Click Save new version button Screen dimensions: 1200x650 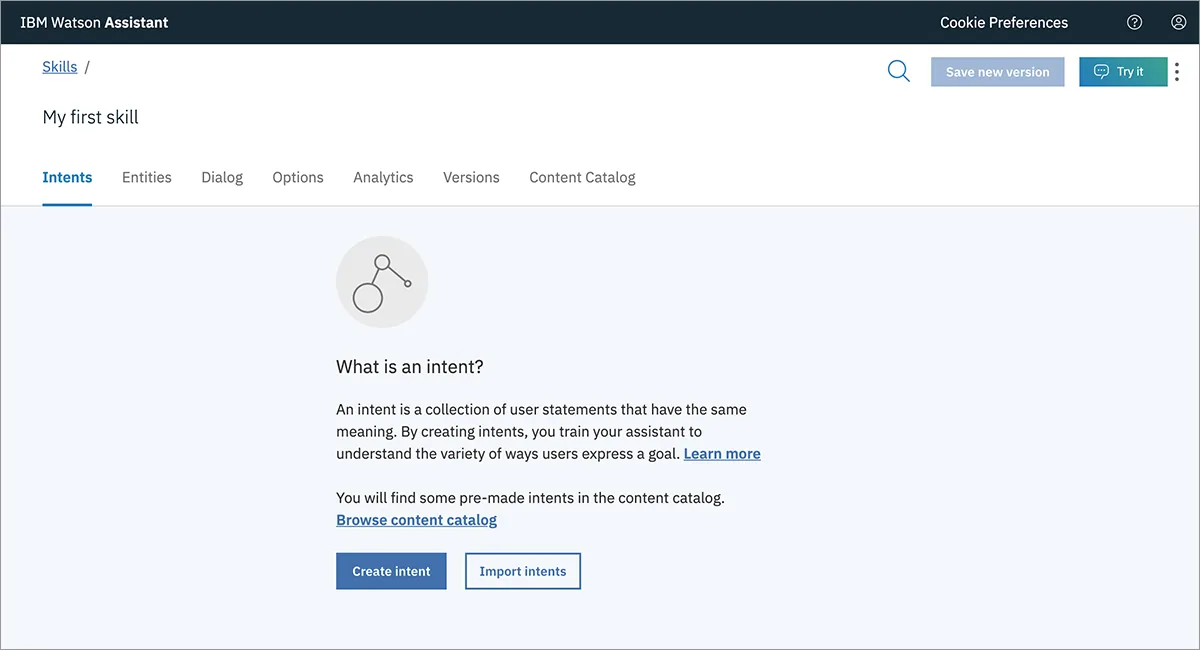coord(998,72)
